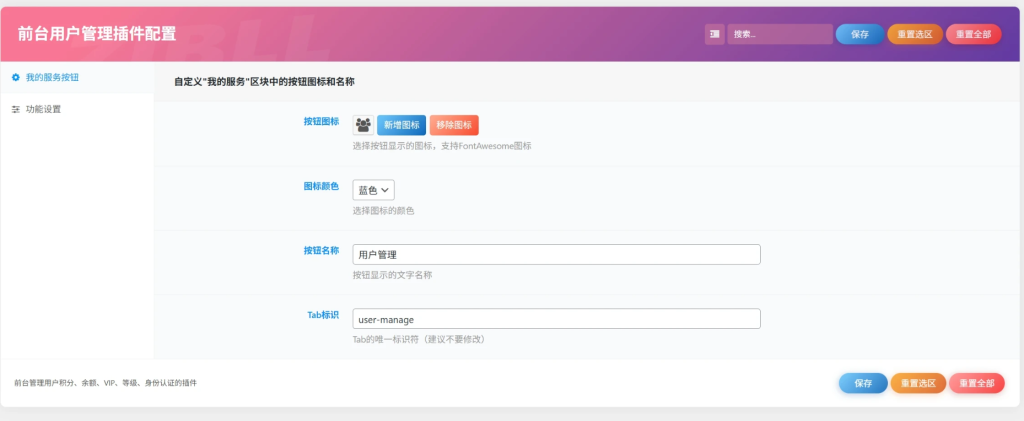Click the section heading 自定义"我的服务"区块中的按钮图标和名称
Screen dimensions: 1024x421
264,82
